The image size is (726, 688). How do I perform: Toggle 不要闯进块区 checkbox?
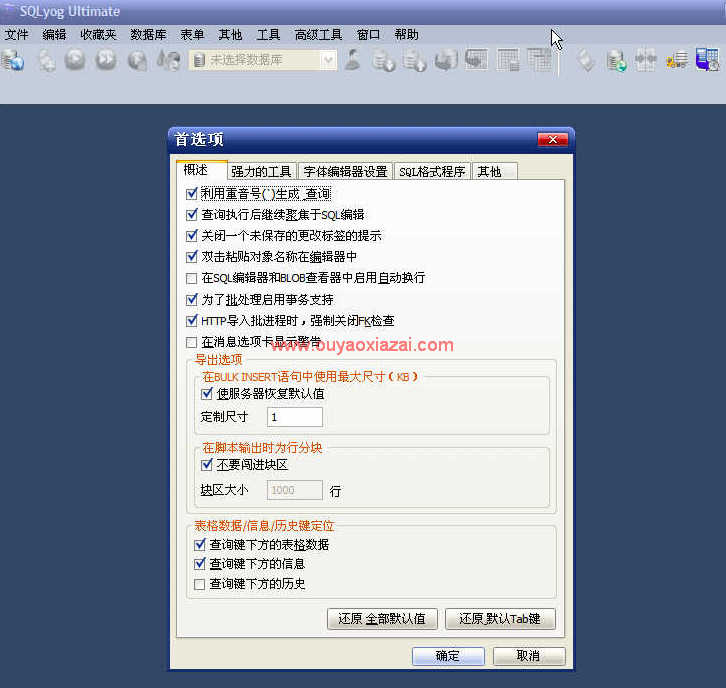click(207, 464)
